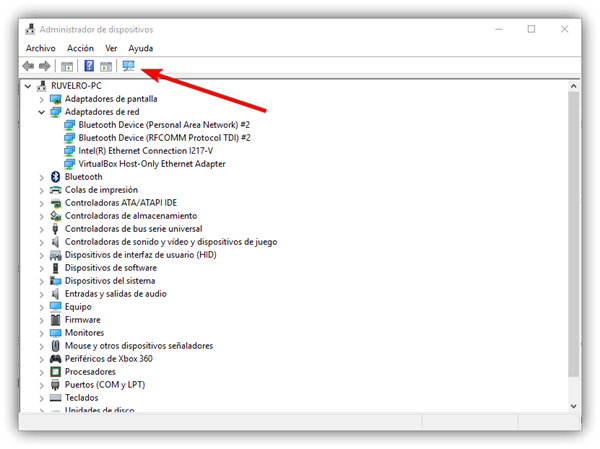Click the Controladoras ATA/ATAPI IDE icon
Image resolution: width=600 pixels, height=449 pixels.
(x=55, y=203)
